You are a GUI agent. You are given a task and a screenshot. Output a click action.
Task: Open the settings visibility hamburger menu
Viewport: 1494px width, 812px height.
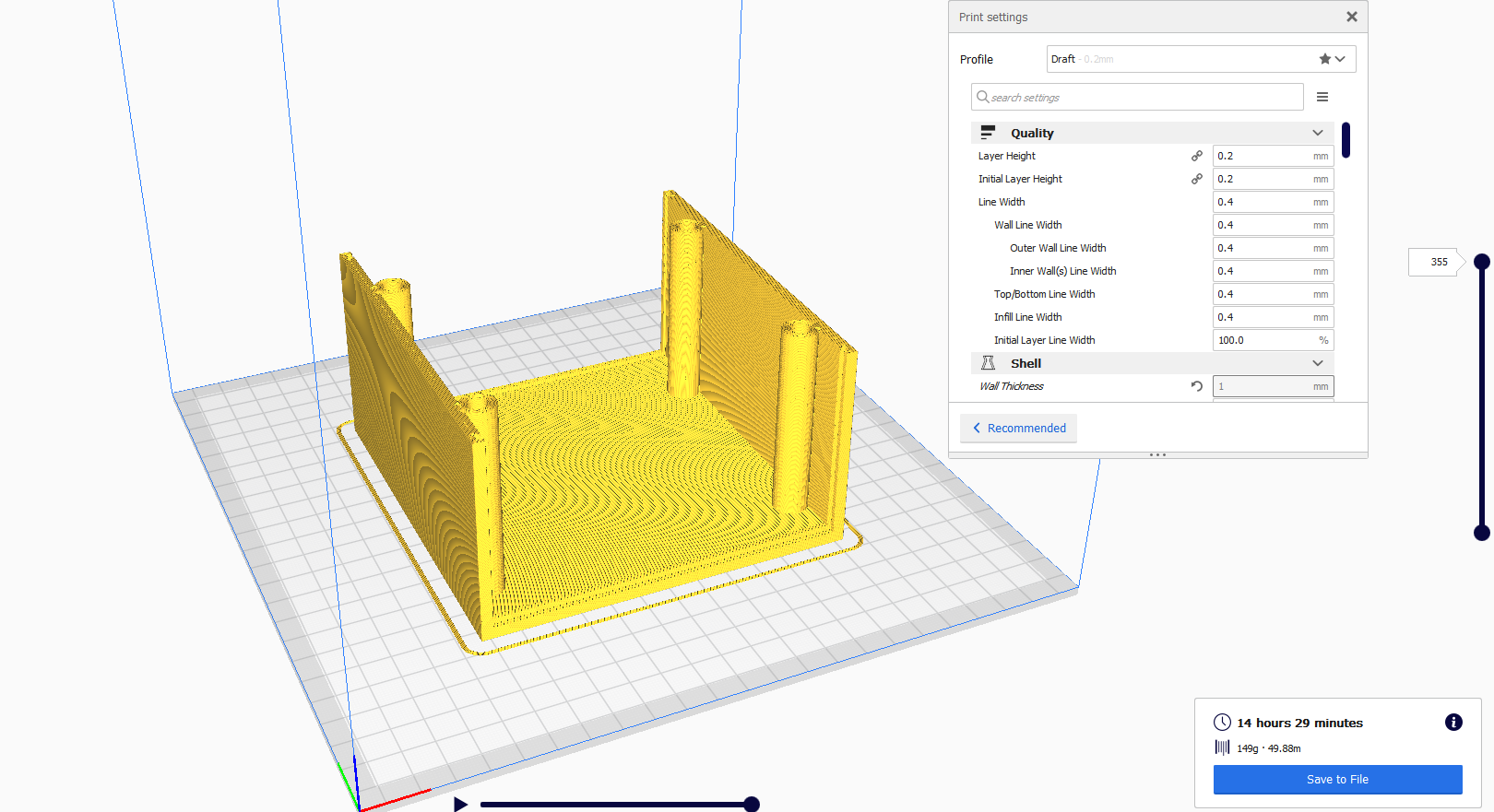click(1322, 97)
